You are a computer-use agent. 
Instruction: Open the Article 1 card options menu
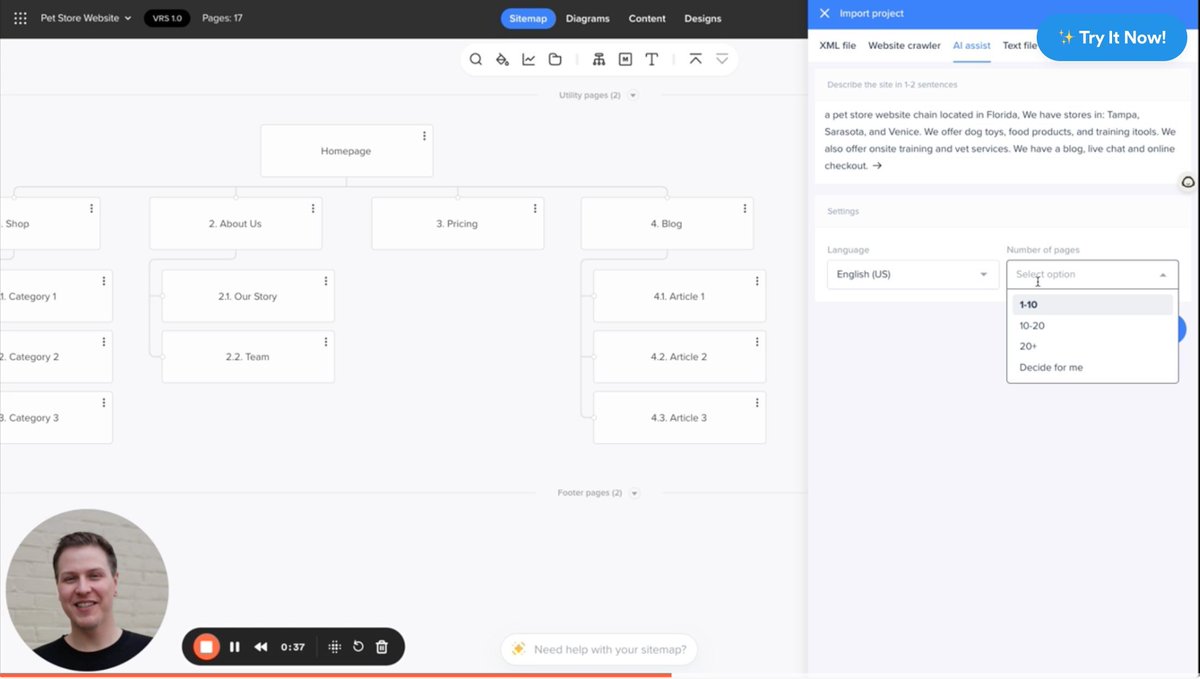[757, 282]
